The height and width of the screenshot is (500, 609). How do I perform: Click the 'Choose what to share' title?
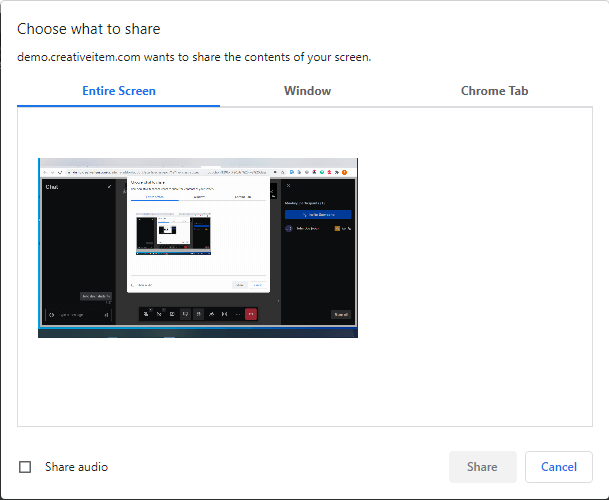coord(88,30)
